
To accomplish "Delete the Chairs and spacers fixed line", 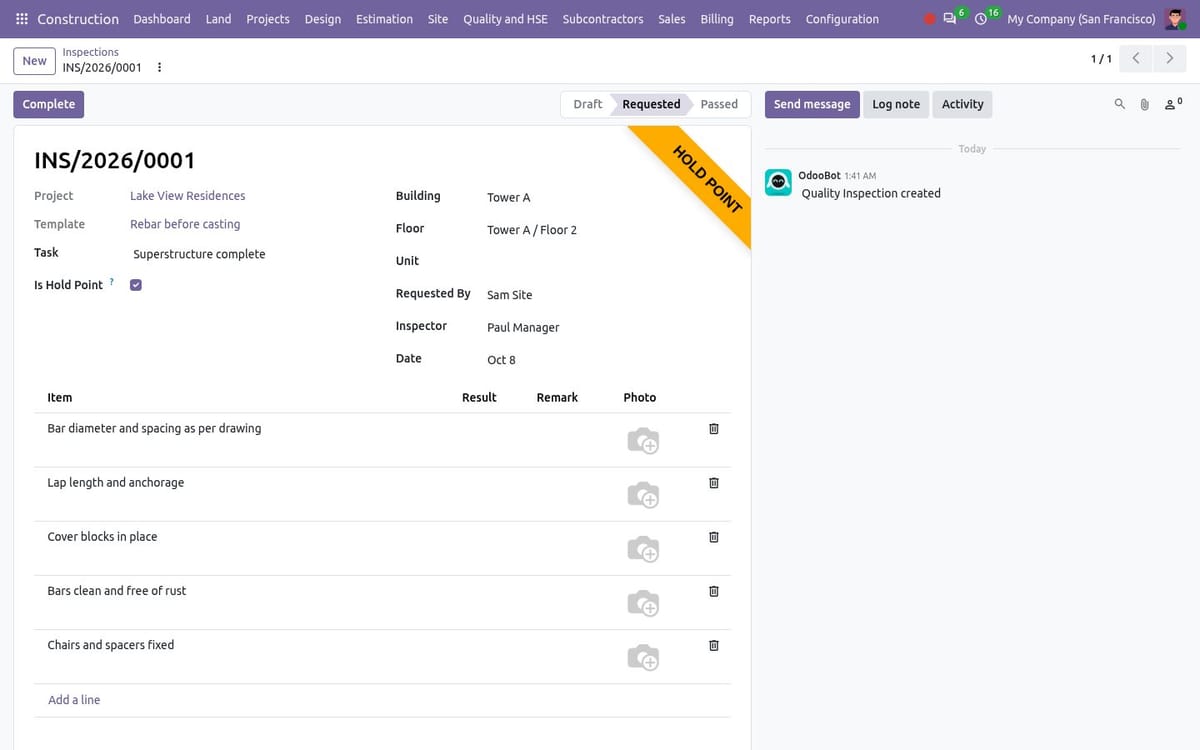I will point(714,645).
